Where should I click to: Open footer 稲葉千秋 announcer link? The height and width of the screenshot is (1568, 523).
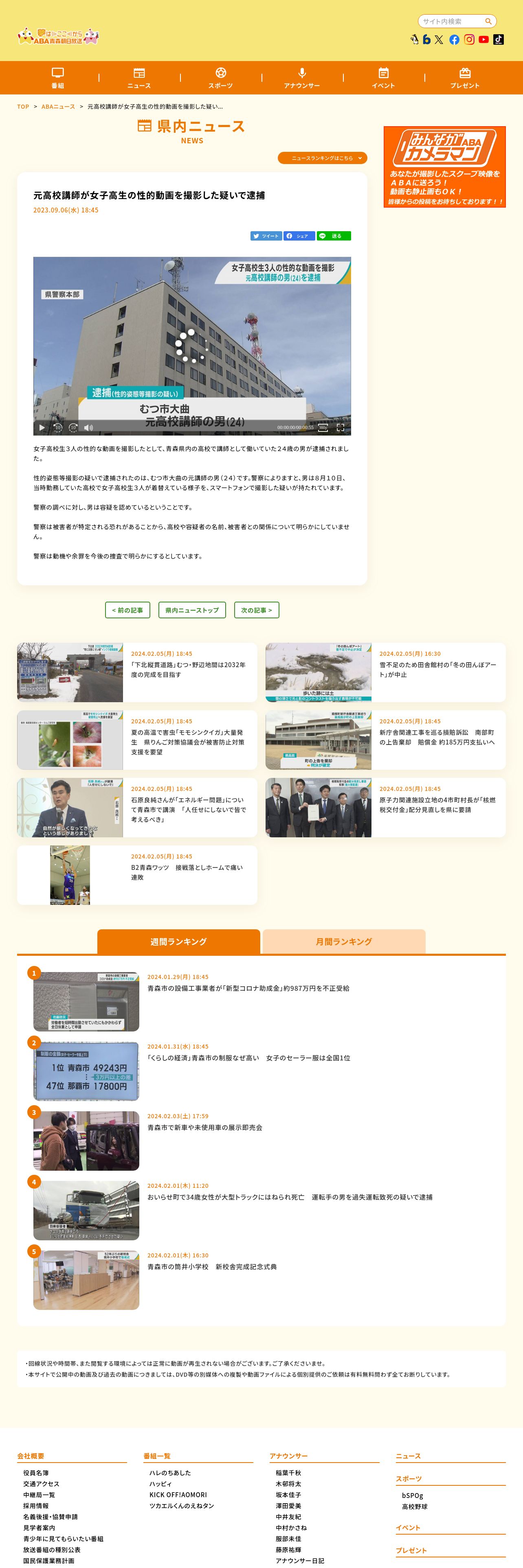[288, 1472]
